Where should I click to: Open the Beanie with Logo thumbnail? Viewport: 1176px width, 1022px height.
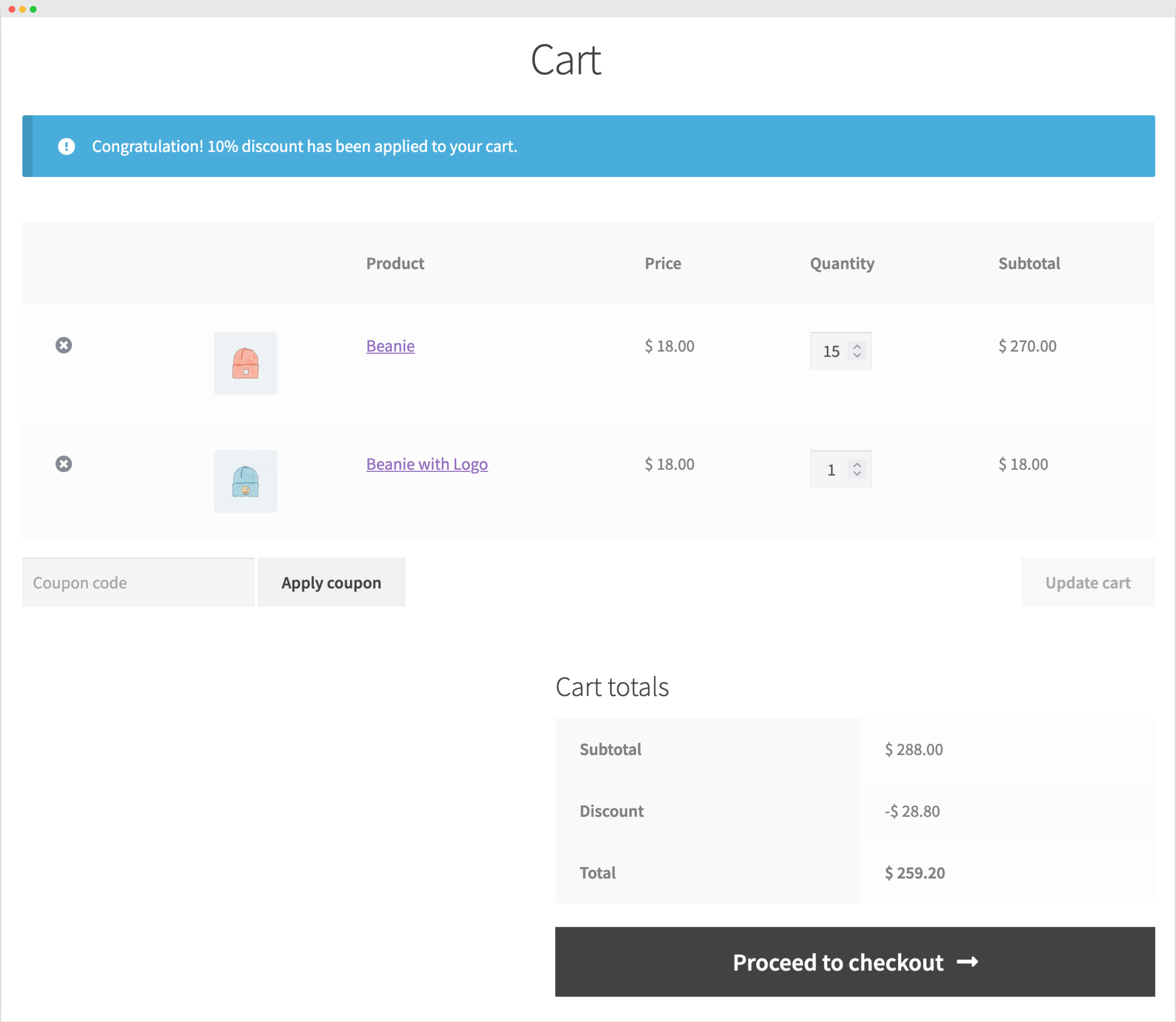pos(245,481)
